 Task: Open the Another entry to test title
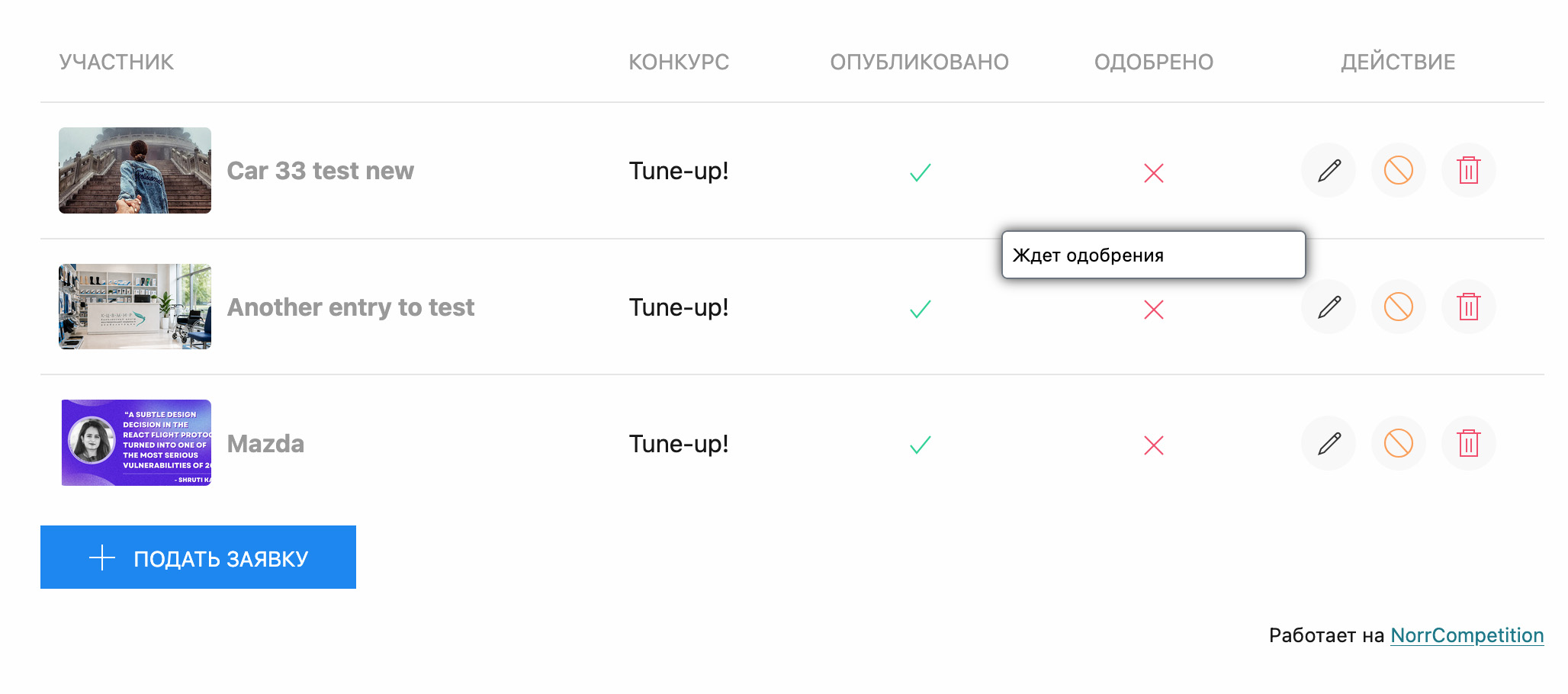[x=351, y=307]
